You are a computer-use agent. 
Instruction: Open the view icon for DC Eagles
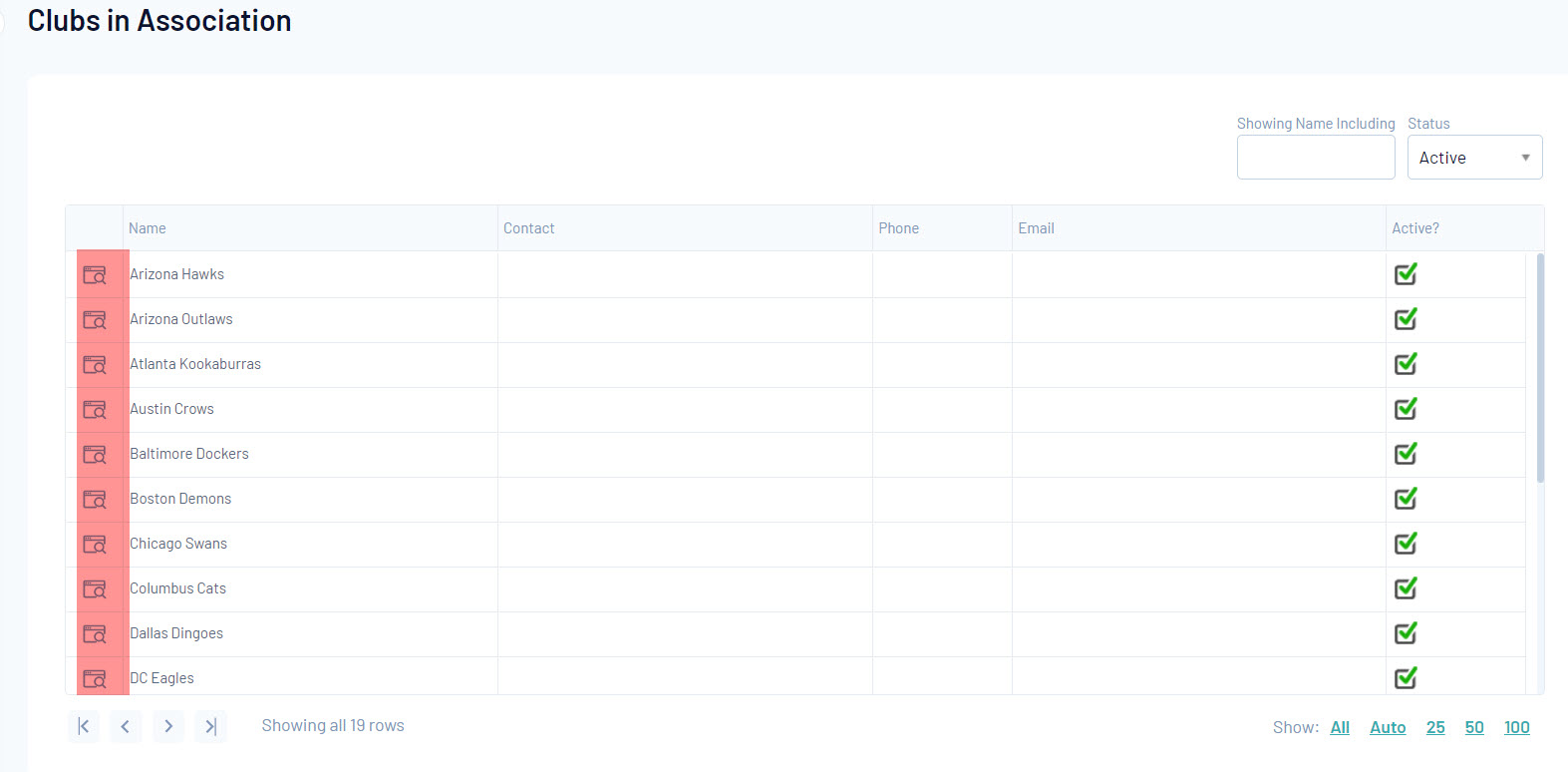[x=95, y=679]
